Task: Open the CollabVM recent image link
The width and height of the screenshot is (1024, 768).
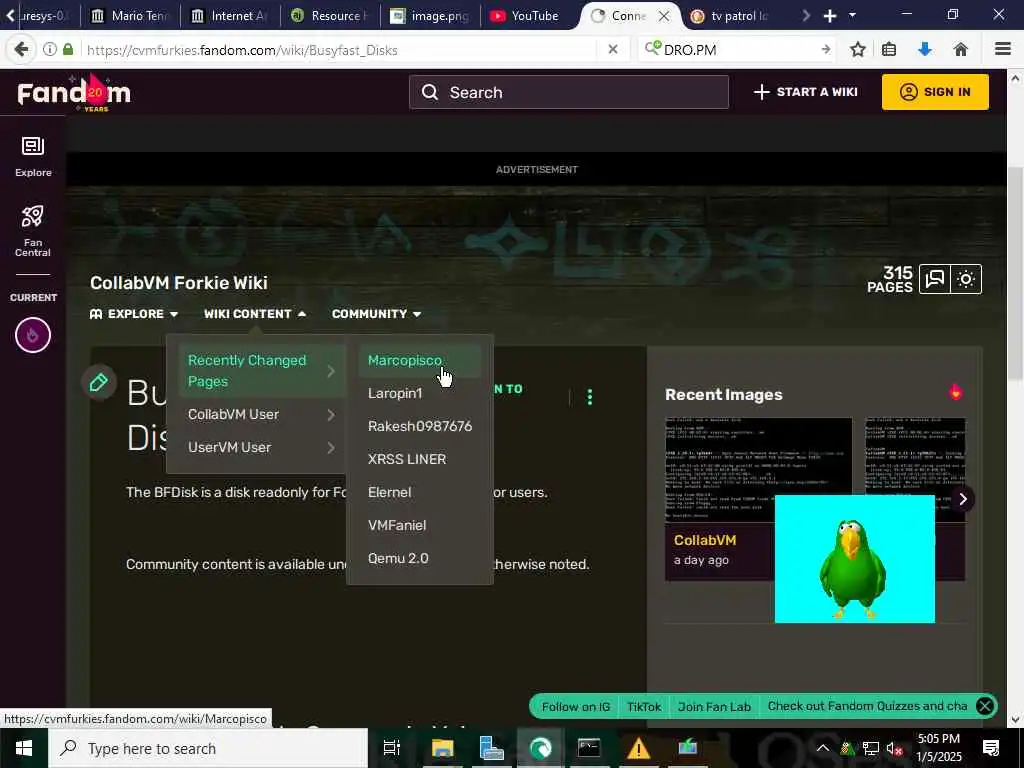Action: [705, 540]
